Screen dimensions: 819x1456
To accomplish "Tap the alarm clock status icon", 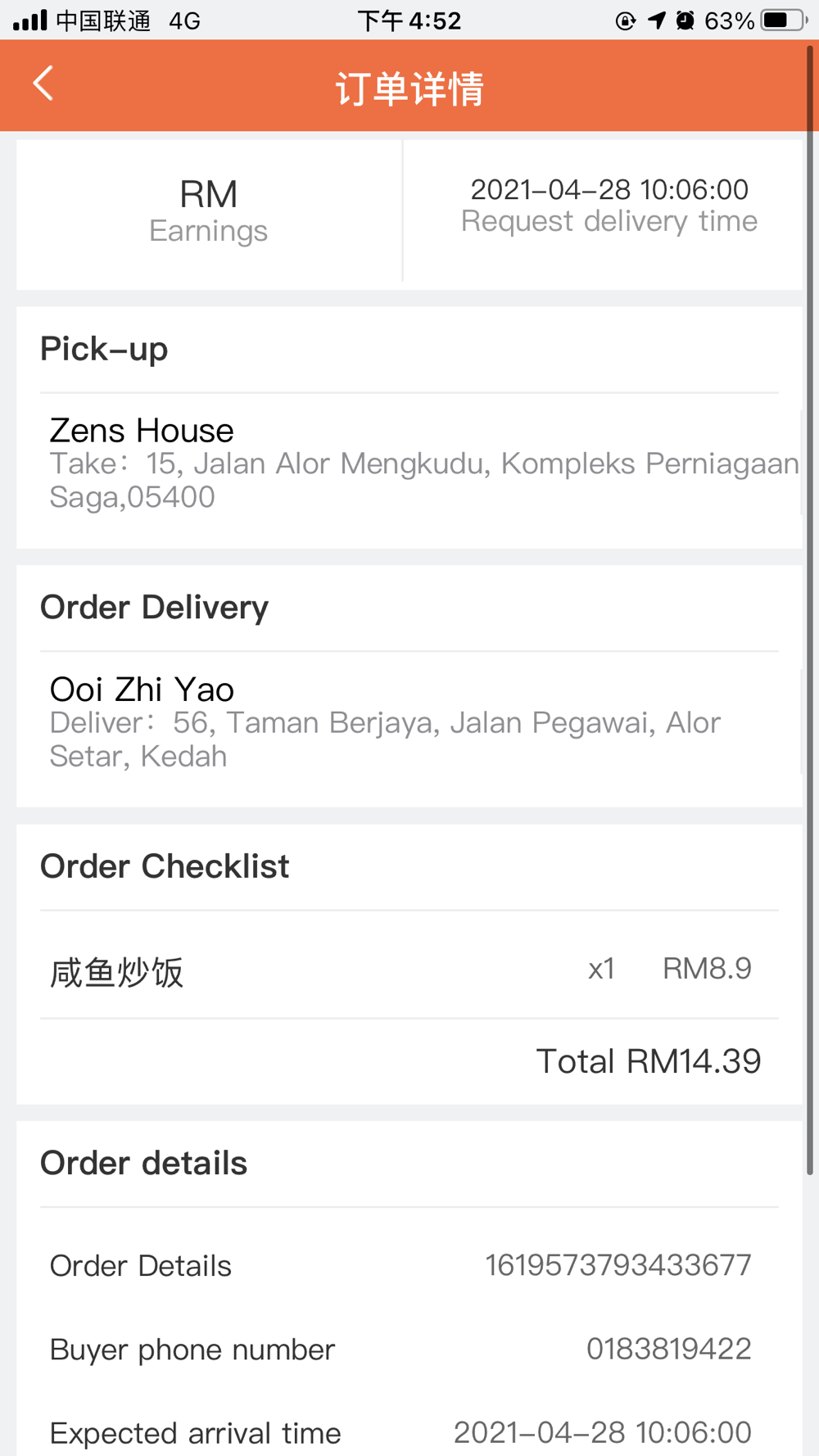I will (x=686, y=20).
